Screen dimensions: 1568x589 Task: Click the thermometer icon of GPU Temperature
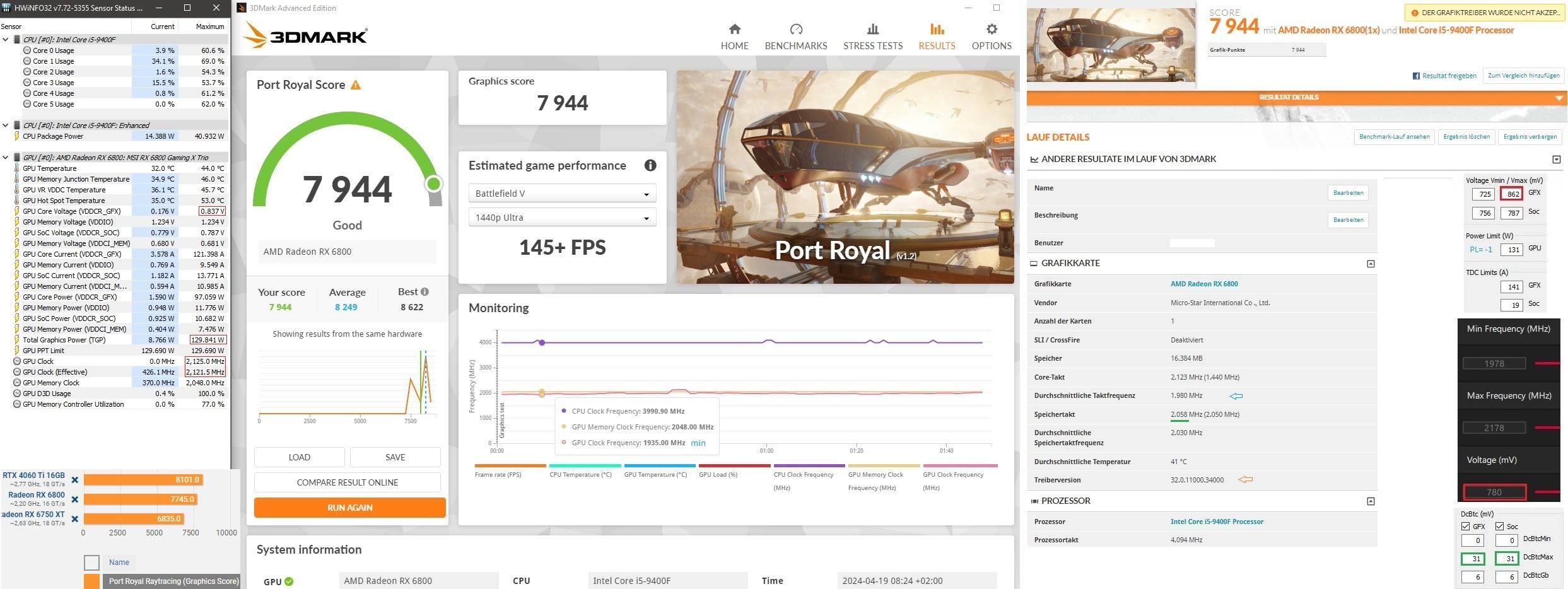point(17,168)
